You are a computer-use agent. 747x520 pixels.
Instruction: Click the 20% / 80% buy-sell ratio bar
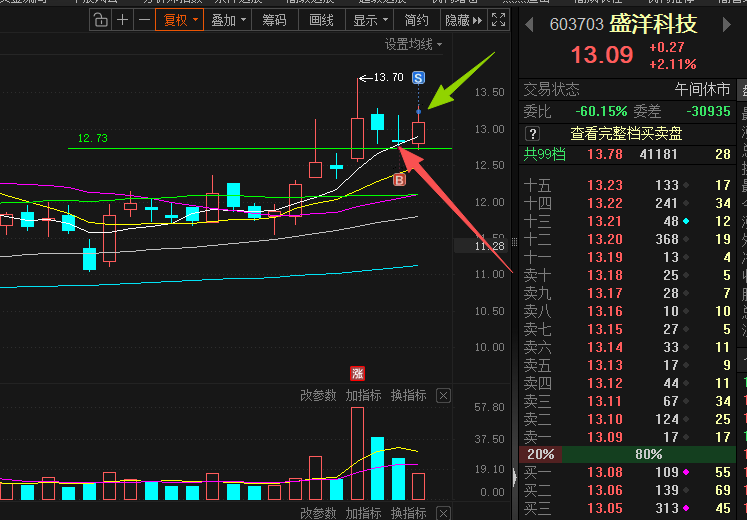[x=627, y=454]
